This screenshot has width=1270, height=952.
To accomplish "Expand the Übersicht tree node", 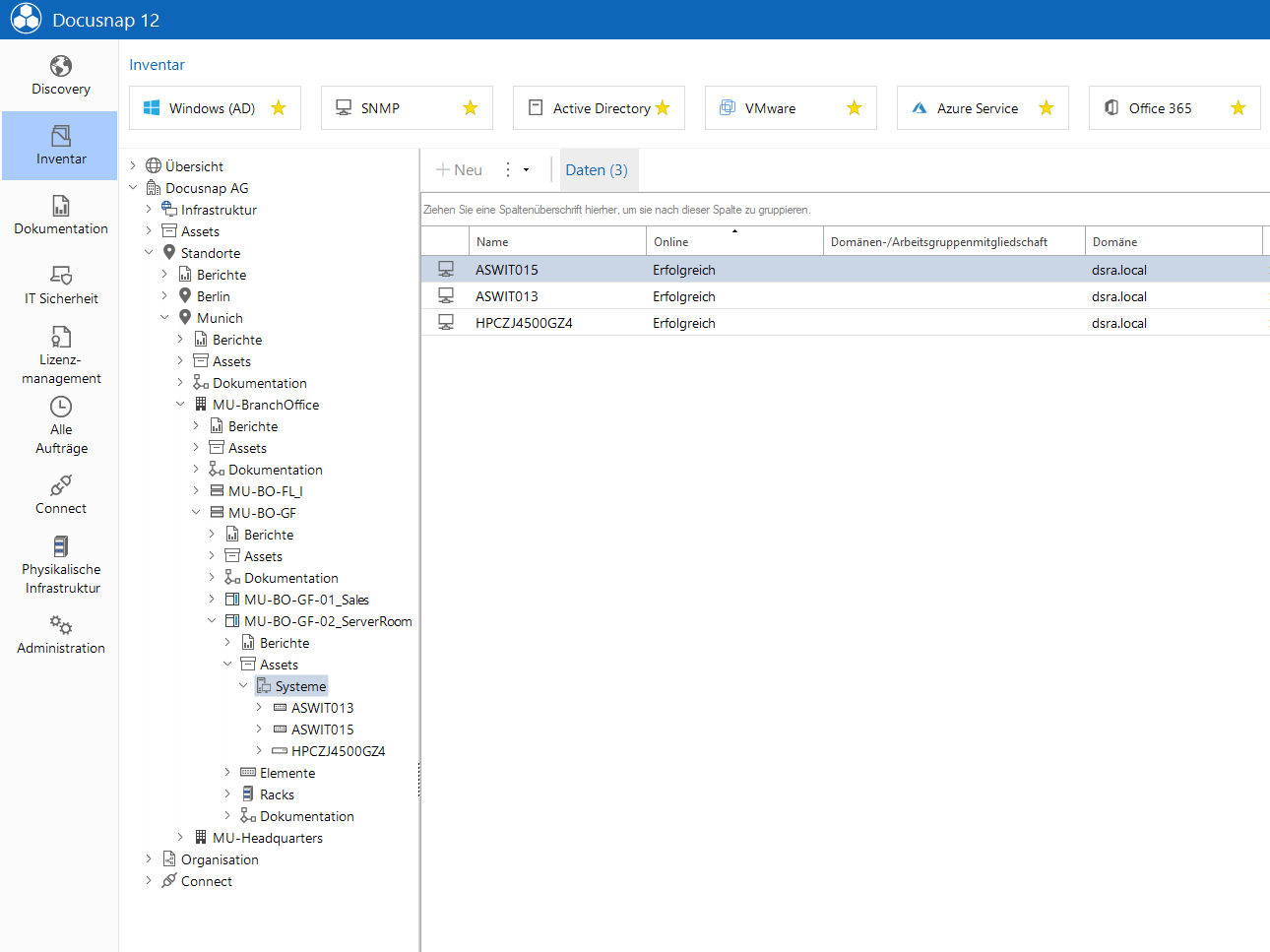I will pyautogui.click(x=133, y=166).
